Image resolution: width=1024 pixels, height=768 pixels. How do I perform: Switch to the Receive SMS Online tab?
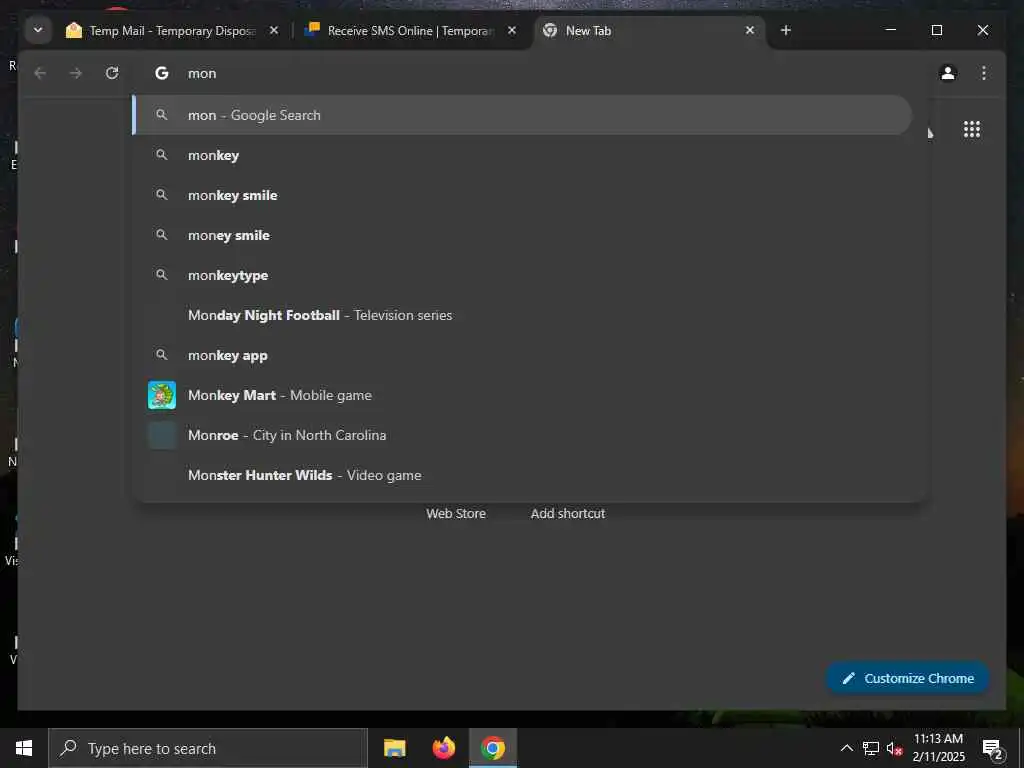[411, 31]
